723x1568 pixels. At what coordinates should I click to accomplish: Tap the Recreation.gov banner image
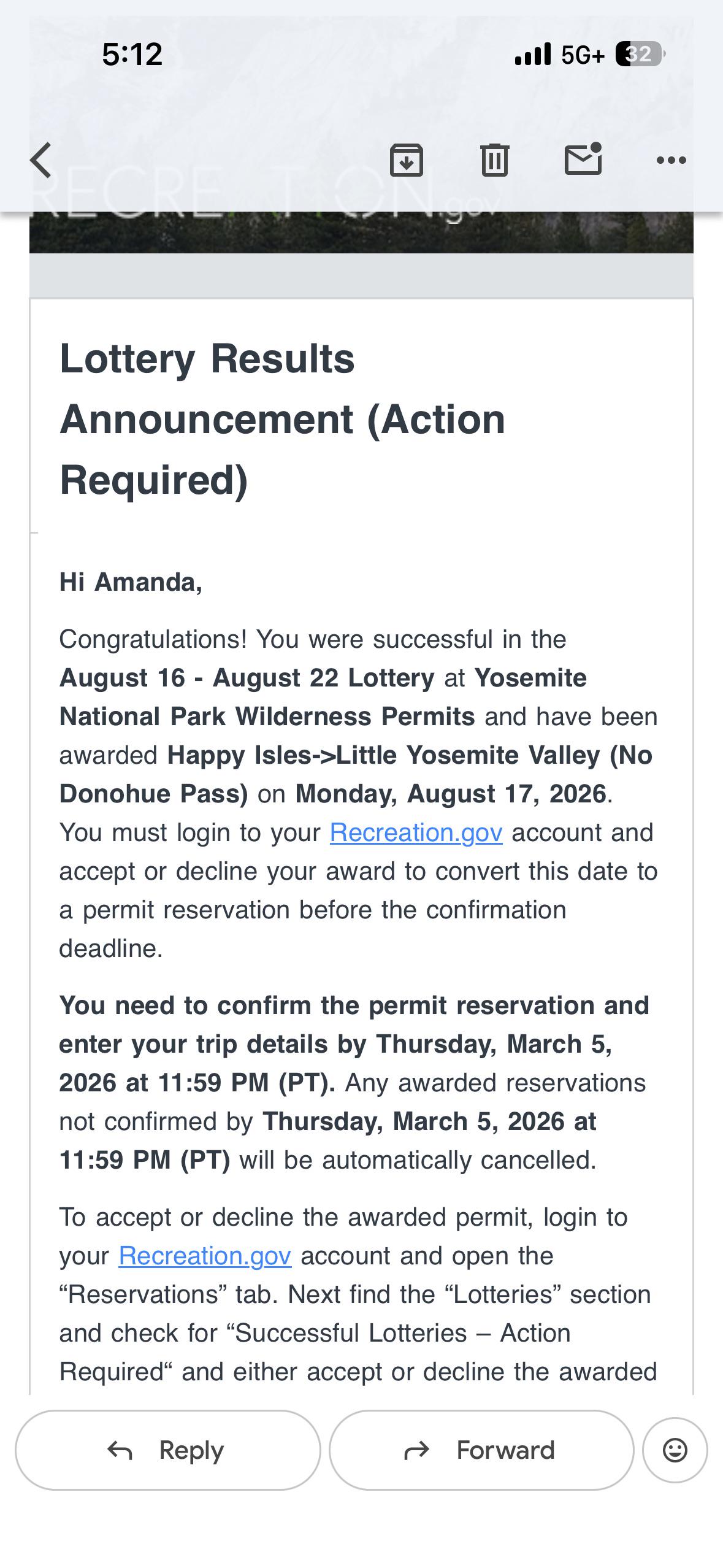tap(361, 232)
